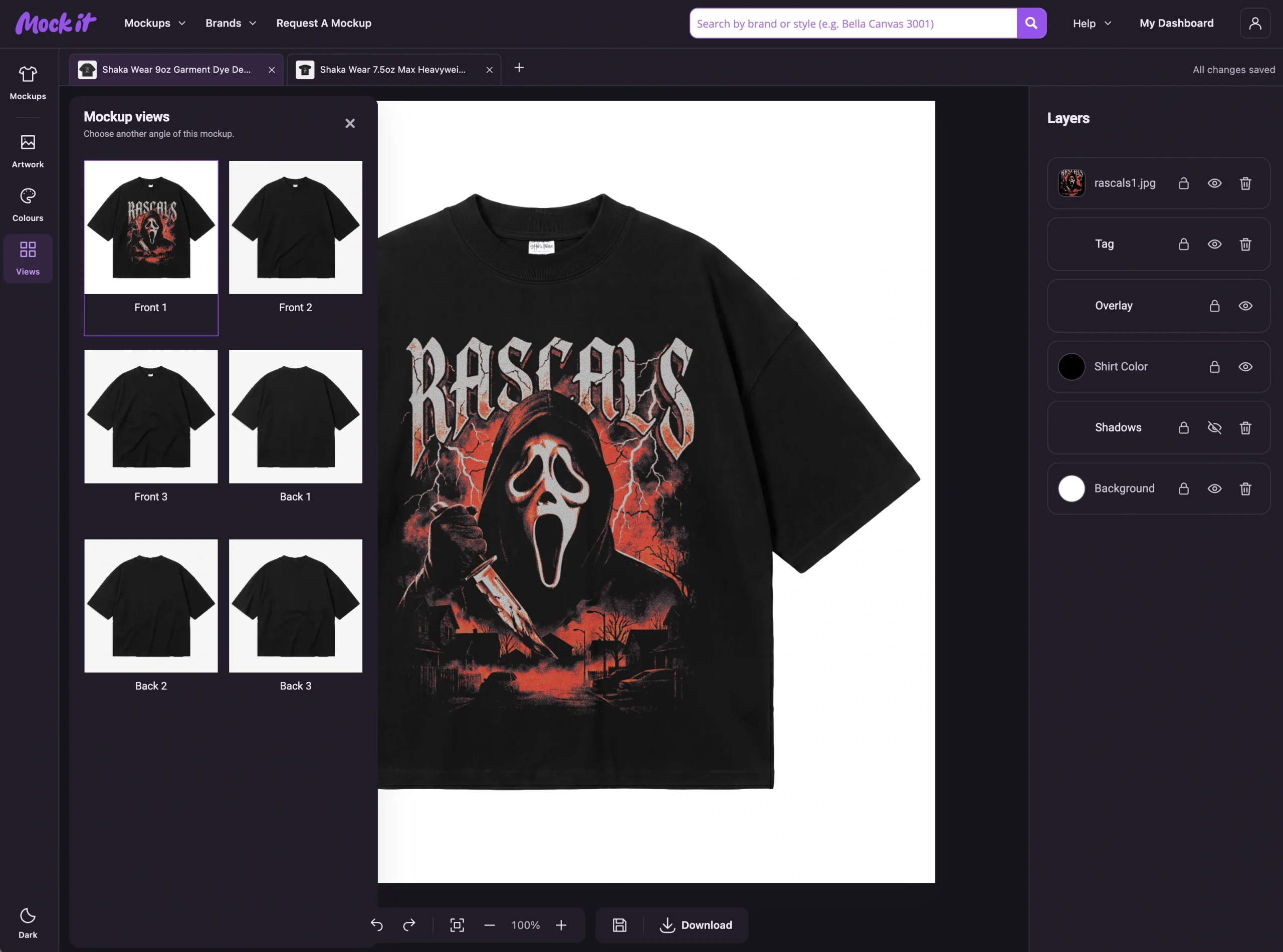Expand the Mockups dropdown menu
1283x952 pixels.
[155, 23]
